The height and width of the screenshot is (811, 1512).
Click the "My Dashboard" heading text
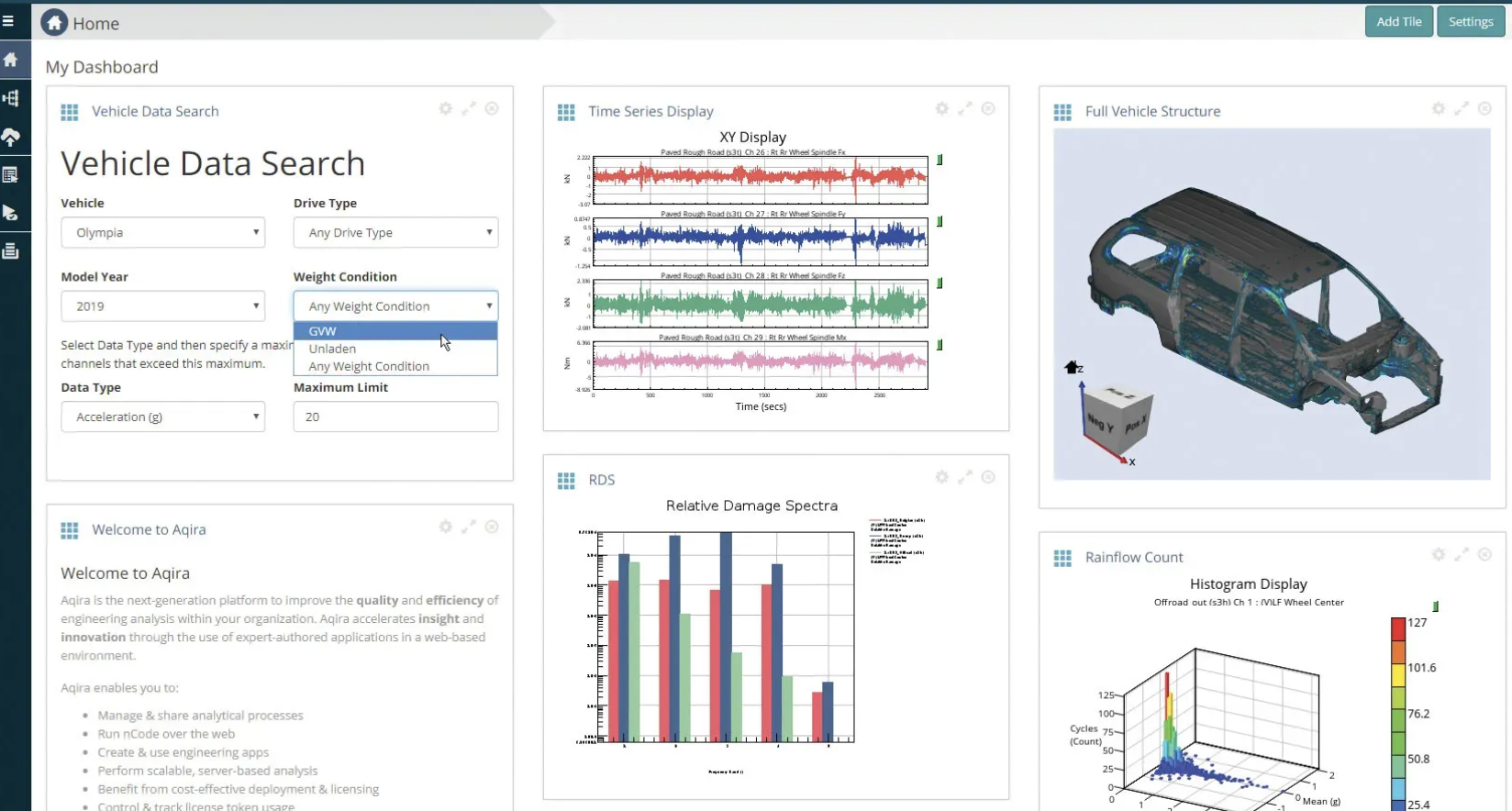pos(102,67)
